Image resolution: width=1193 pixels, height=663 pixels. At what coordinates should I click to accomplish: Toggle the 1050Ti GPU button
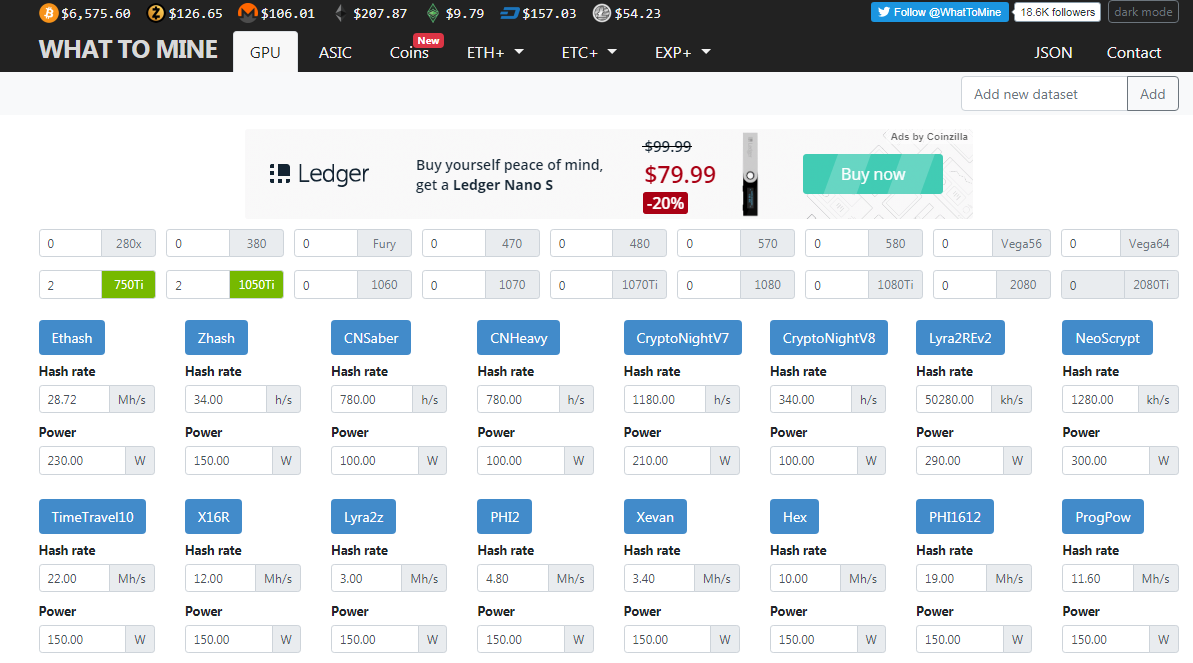[256, 285]
